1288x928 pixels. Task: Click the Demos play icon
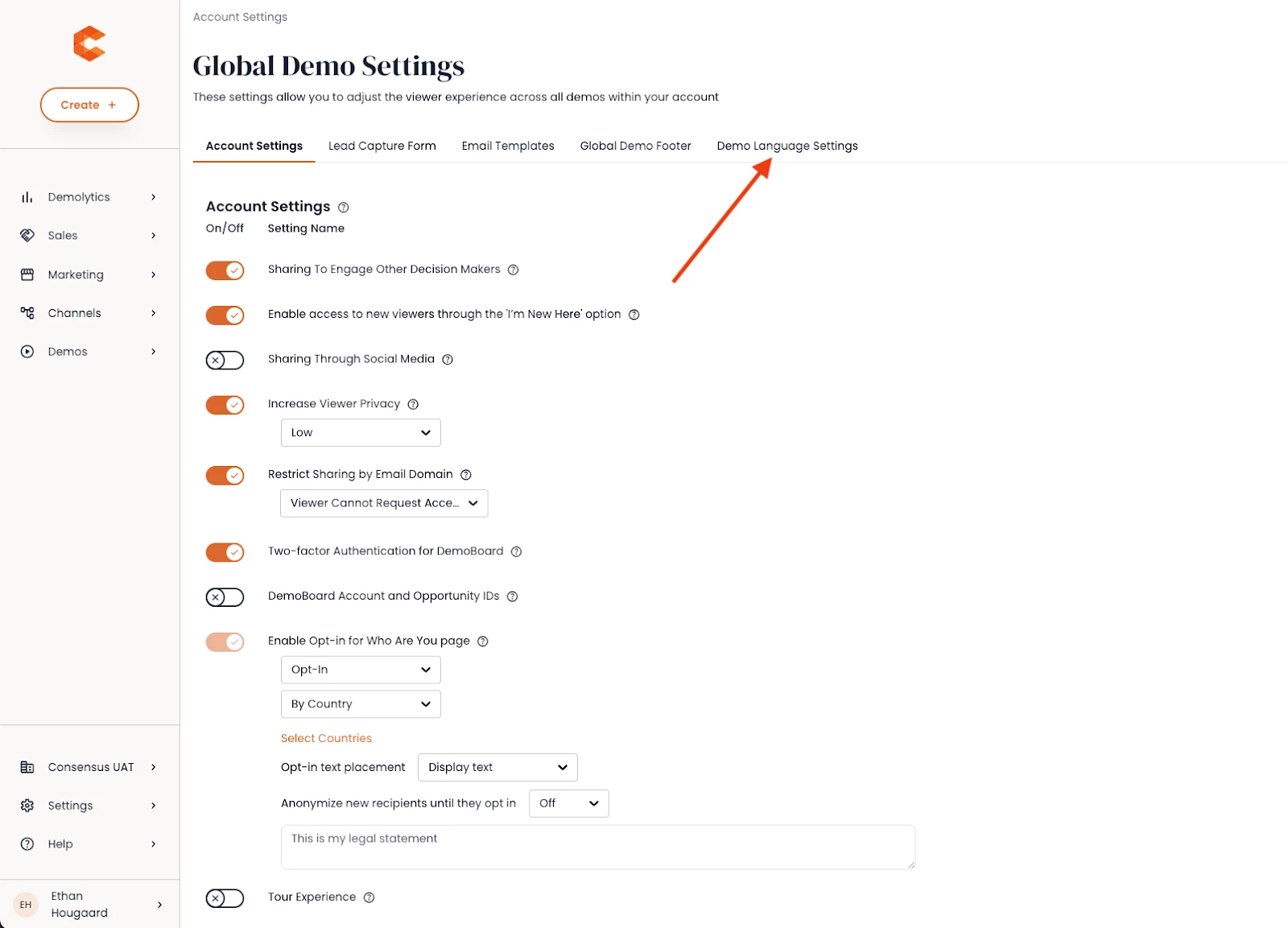27,352
